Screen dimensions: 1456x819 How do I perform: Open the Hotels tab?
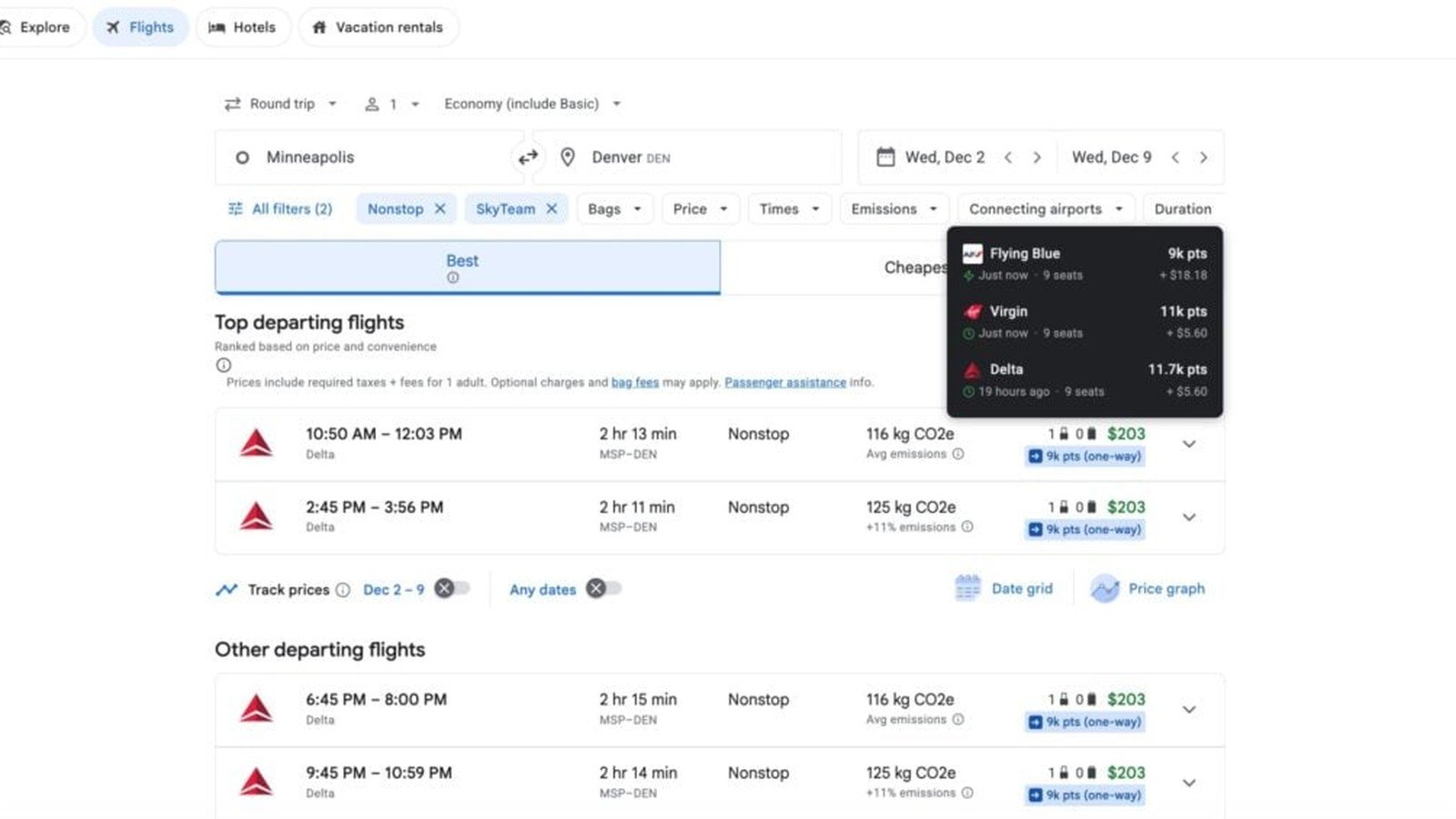(x=243, y=27)
